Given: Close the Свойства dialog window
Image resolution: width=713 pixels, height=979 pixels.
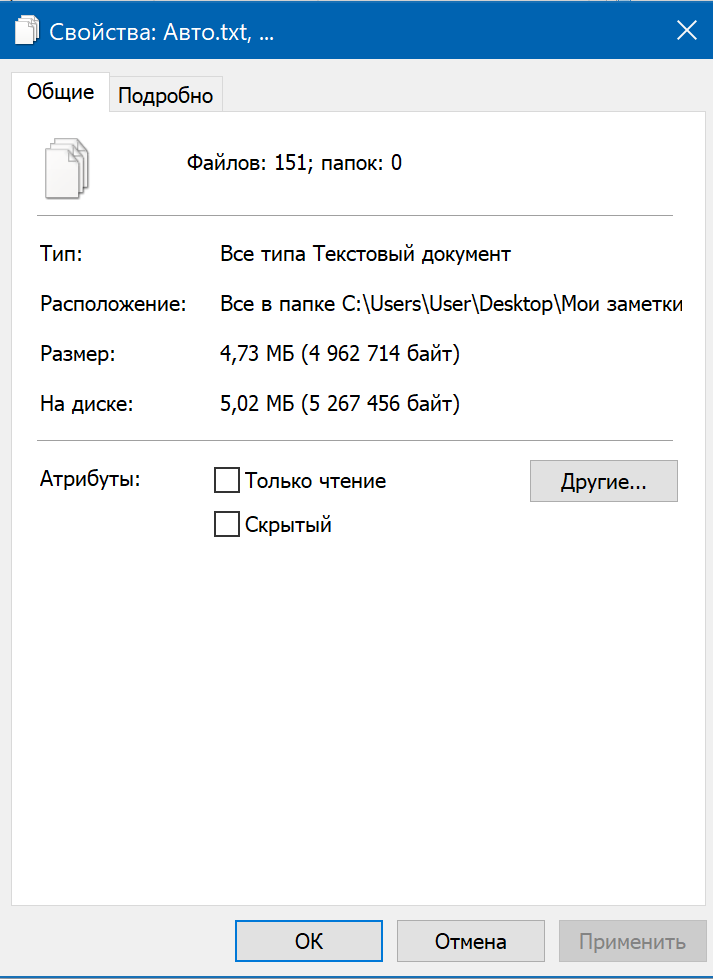Looking at the screenshot, I should point(686,31).
